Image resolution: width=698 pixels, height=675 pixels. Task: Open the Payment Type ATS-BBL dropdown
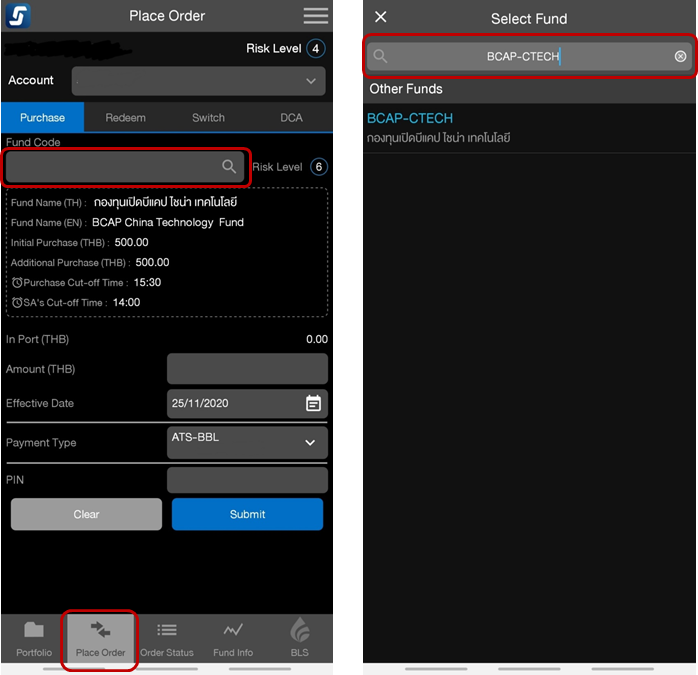[x=247, y=442]
